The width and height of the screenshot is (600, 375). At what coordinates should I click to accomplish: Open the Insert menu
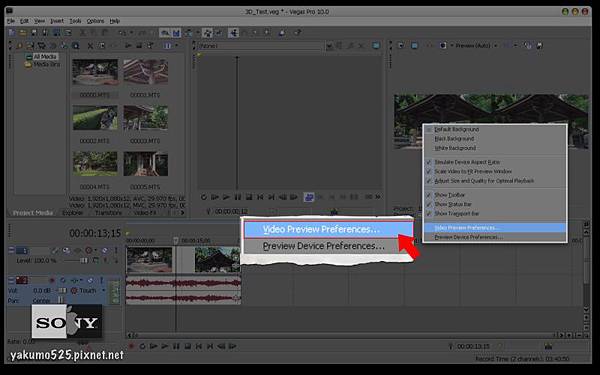tap(57, 21)
